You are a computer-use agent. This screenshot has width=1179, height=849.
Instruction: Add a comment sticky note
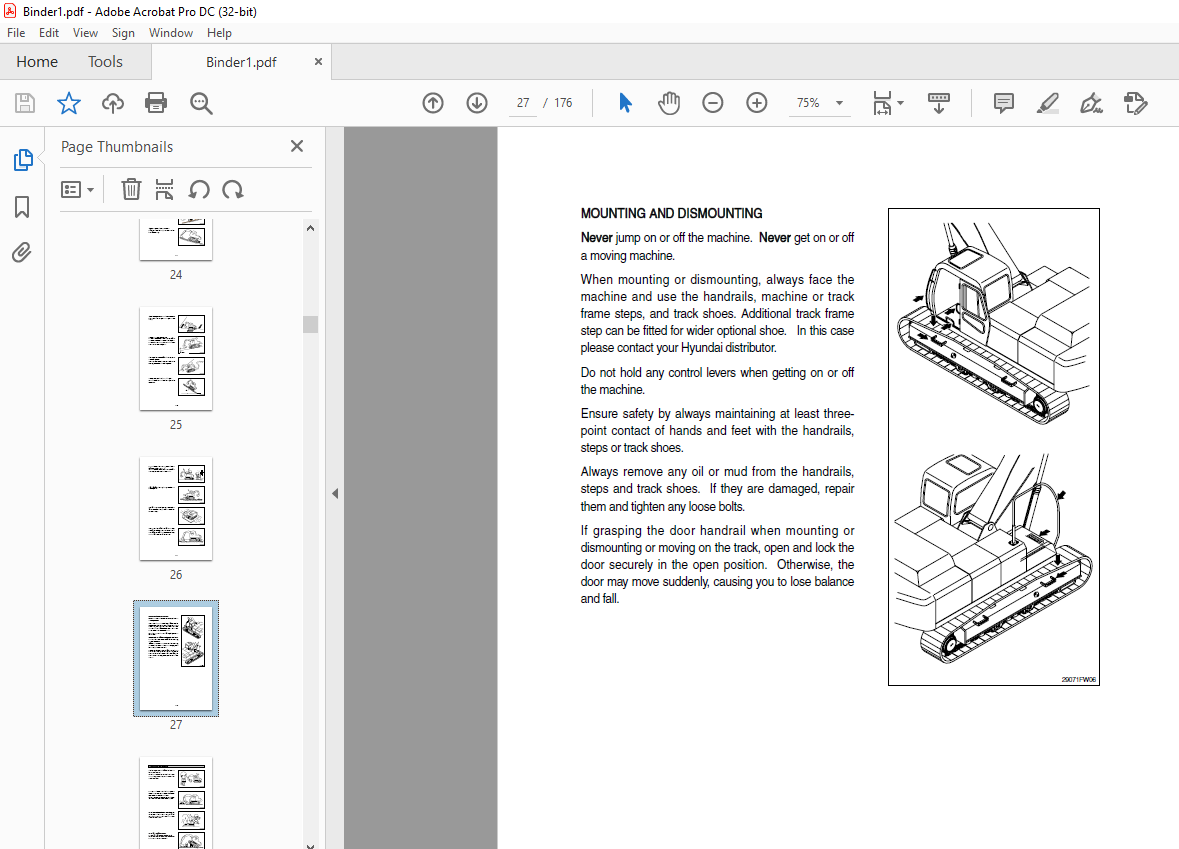click(x=1004, y=103)
